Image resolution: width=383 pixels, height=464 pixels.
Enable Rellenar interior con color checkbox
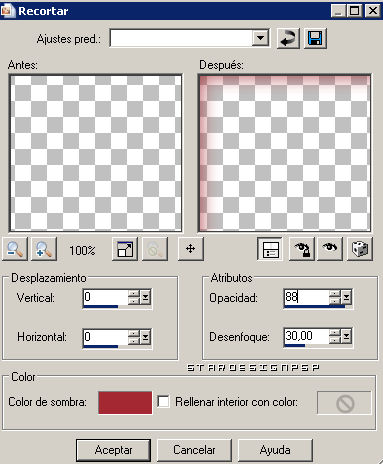(163, 402)
